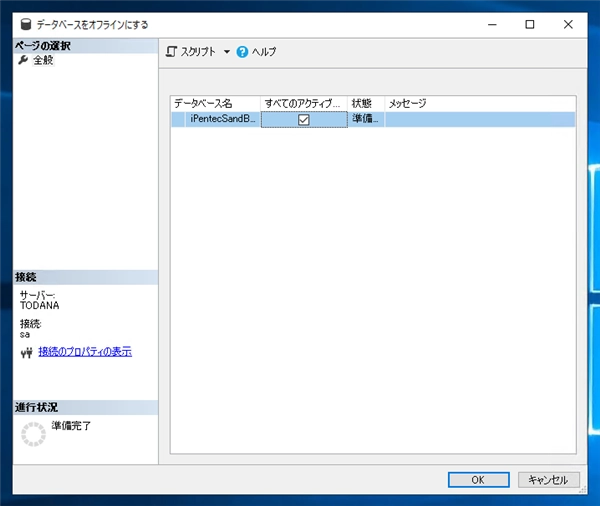Minimize the dialog window
Viewport: 600px width, 506px height.
[492, 24]
